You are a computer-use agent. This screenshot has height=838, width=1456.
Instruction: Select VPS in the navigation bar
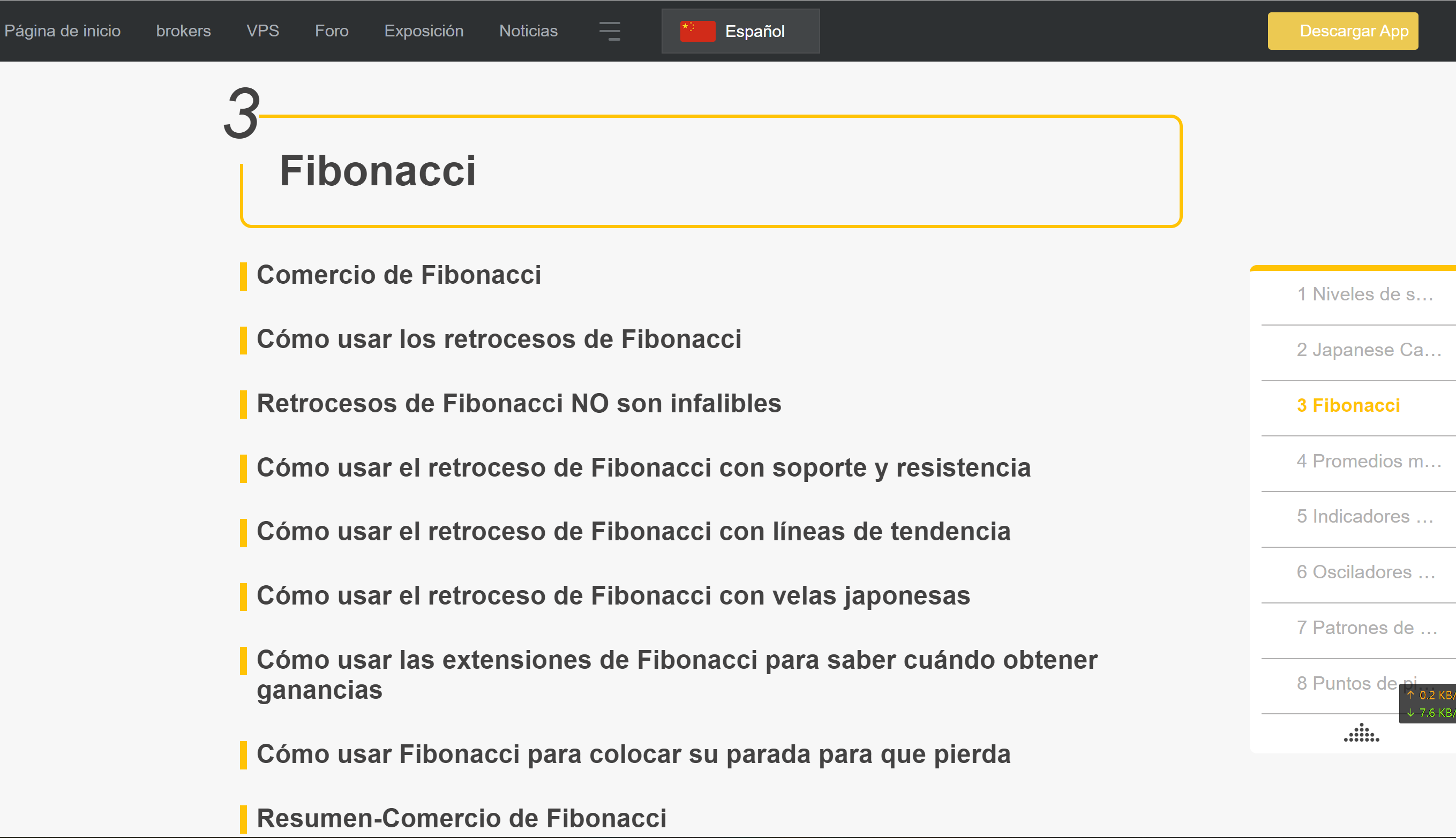[262, 31]
